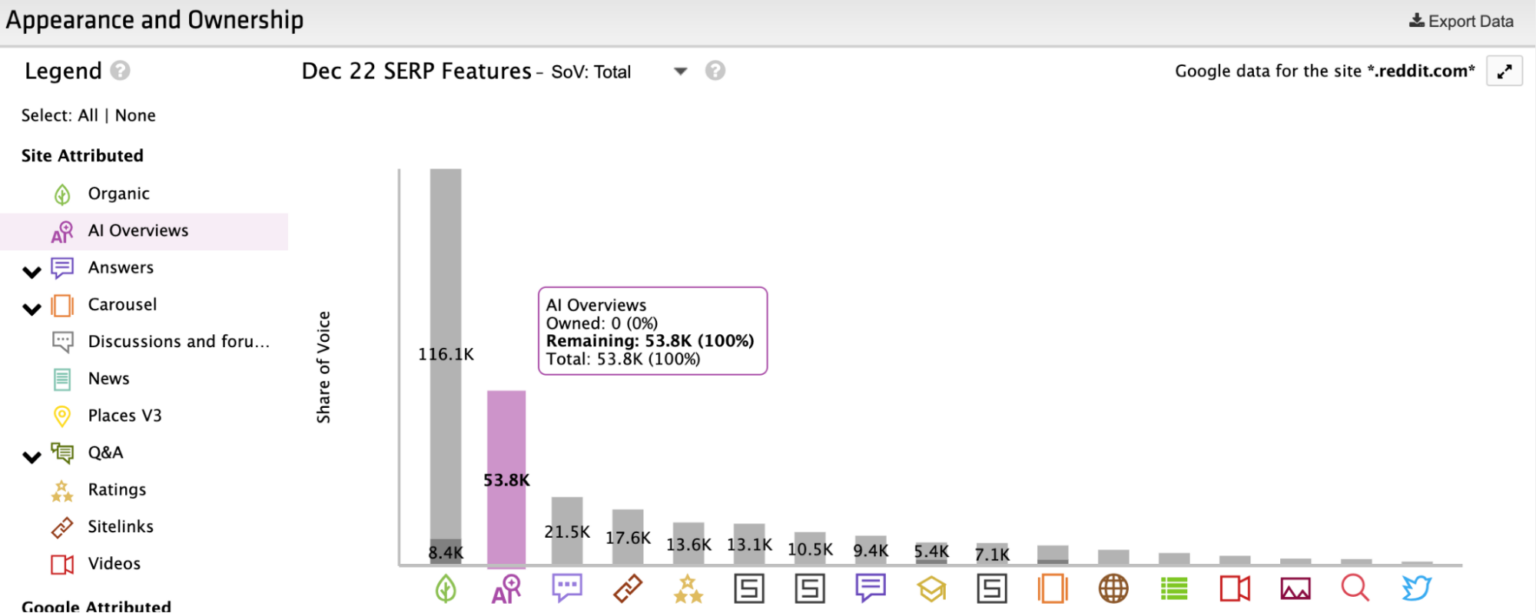Click the AI Overviews icon below its chart bar
Image resolution: width=1536 pixels, height=613 pixels.
tap(506, 589)
